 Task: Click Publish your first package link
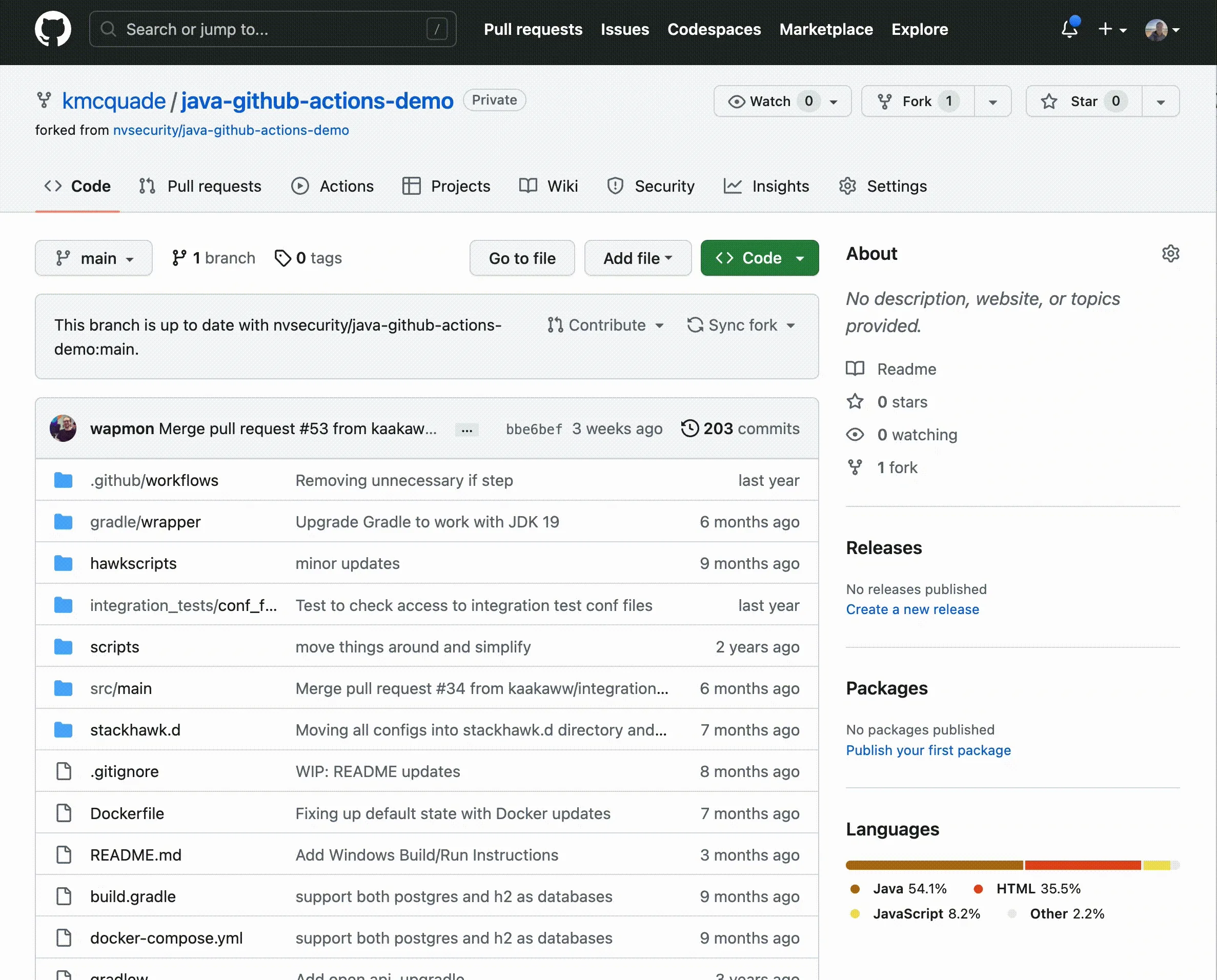[x=928, y=750]
